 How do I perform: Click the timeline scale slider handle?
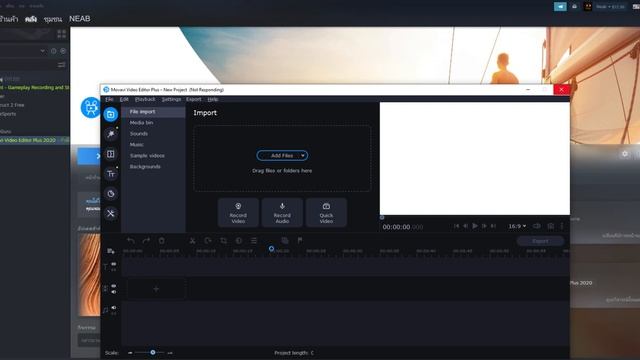(153, 352)
